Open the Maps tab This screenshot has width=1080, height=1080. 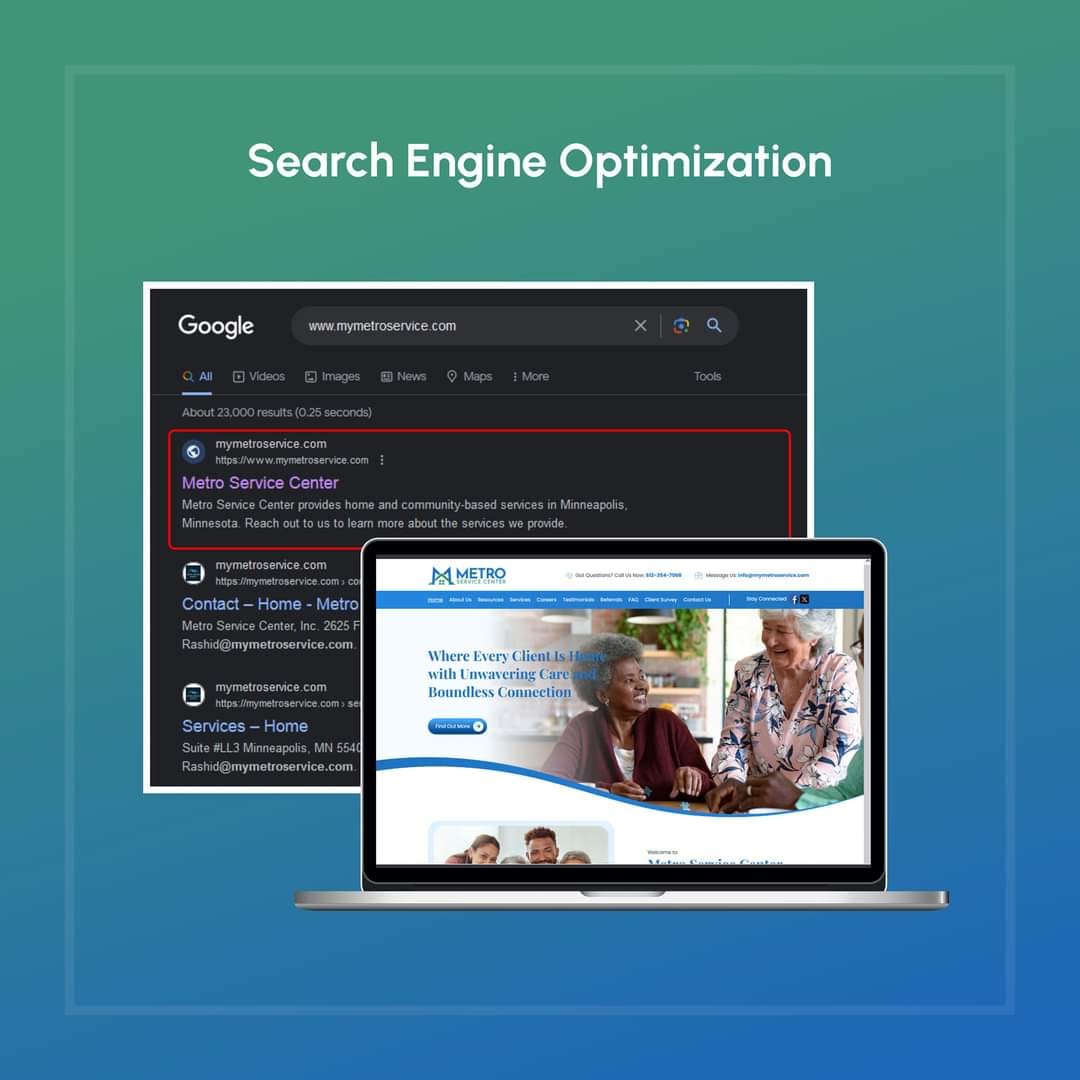pyautogui.click(x=469, y=377)
